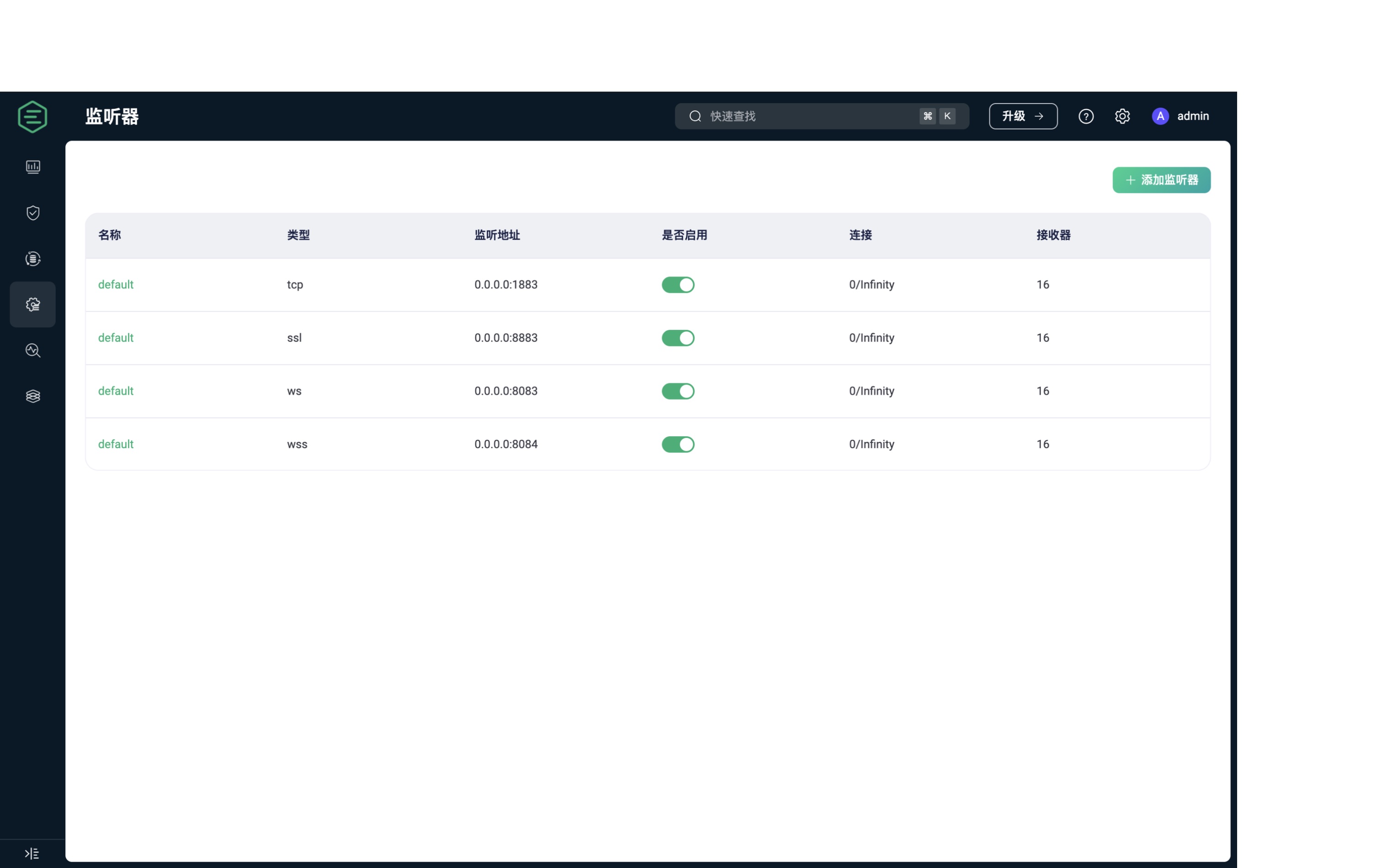The height and width of the screenshot is (868, 1383).
Task: Click the search magnifier icon
Action: (x=695, y=117)
